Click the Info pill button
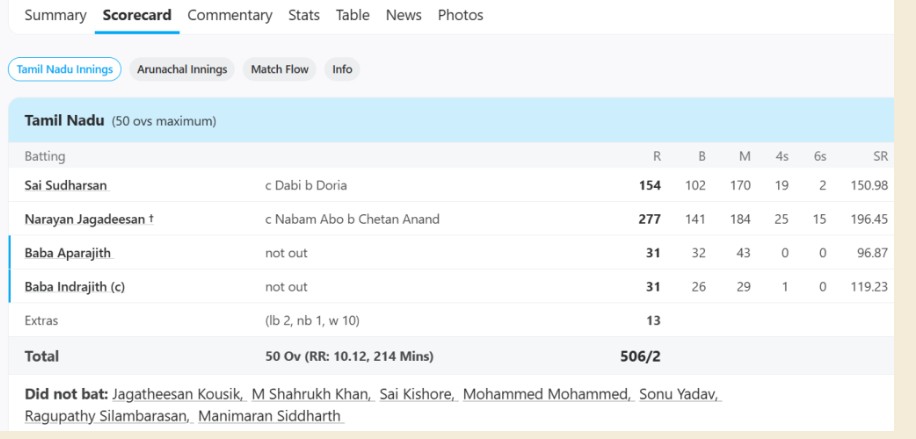Screen dimensions: 916x439 coord(342,70)
